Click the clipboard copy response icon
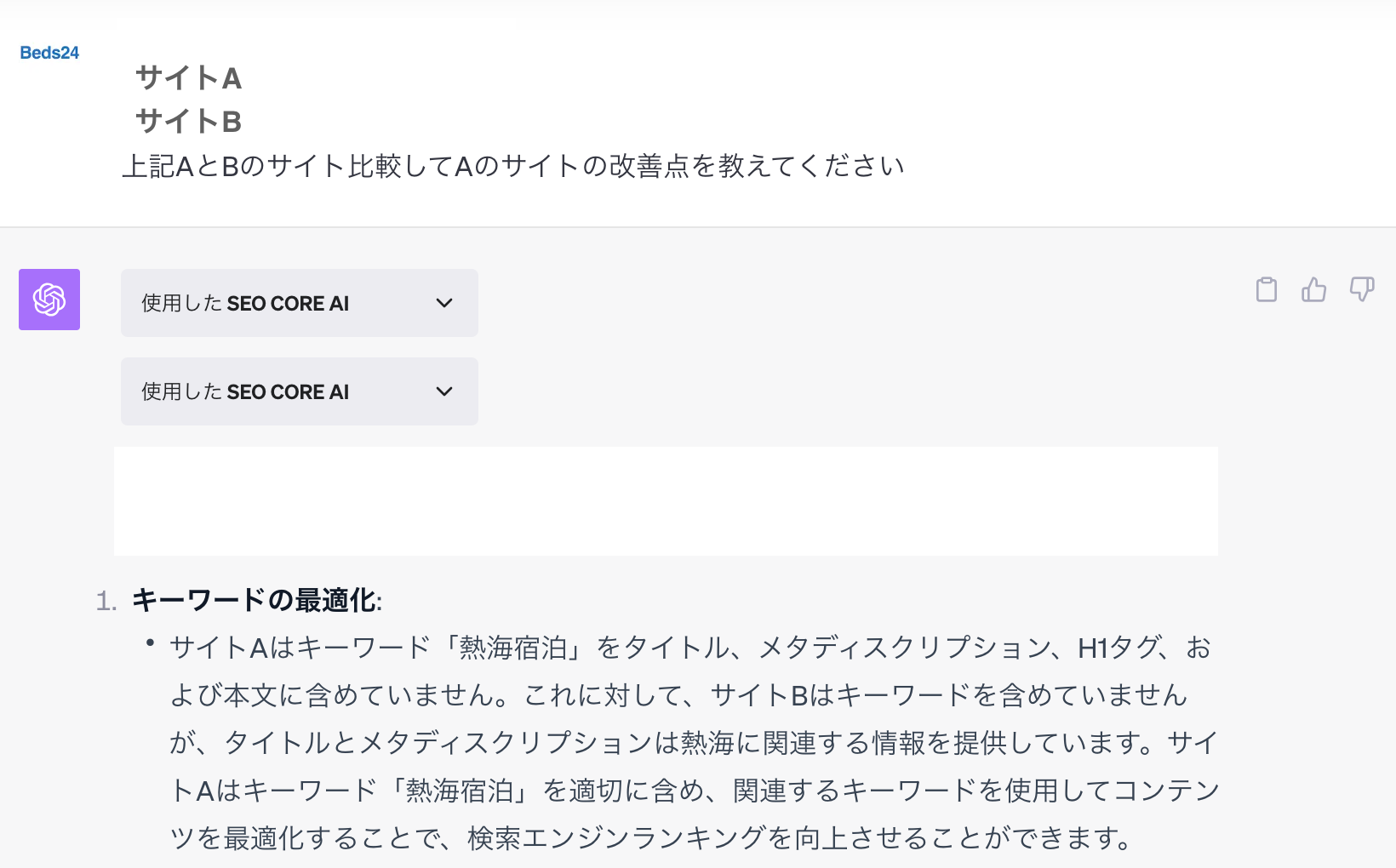This screenshot has height=868, width=1396. (1267, 290)
